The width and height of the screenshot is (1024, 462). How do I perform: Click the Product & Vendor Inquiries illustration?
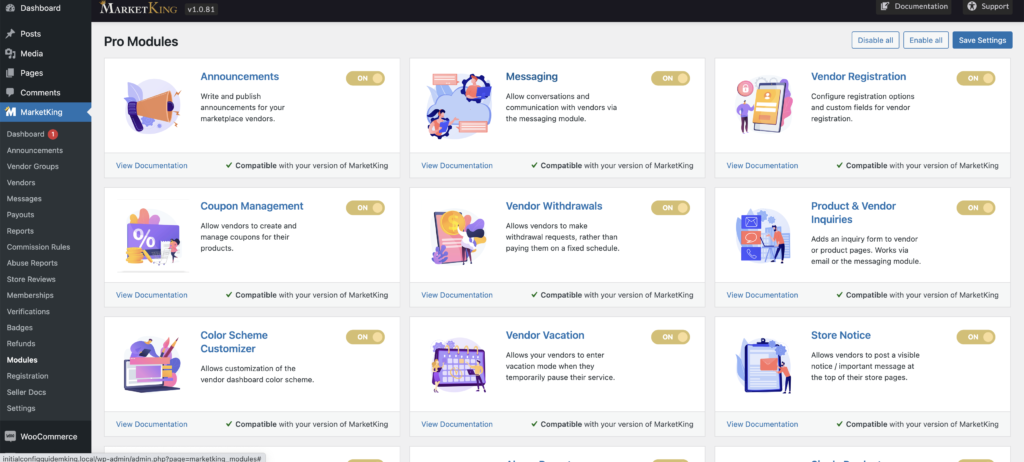(763, 235)
